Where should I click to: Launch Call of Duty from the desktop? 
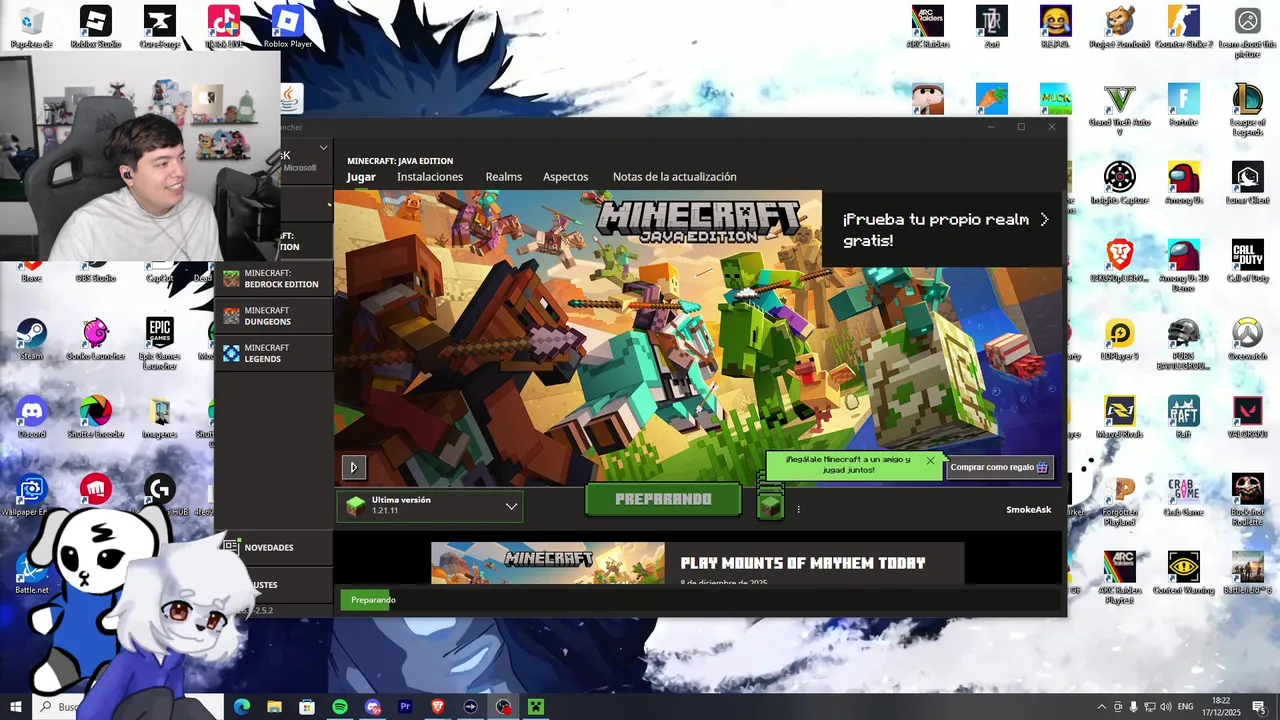click(1248, 261)
